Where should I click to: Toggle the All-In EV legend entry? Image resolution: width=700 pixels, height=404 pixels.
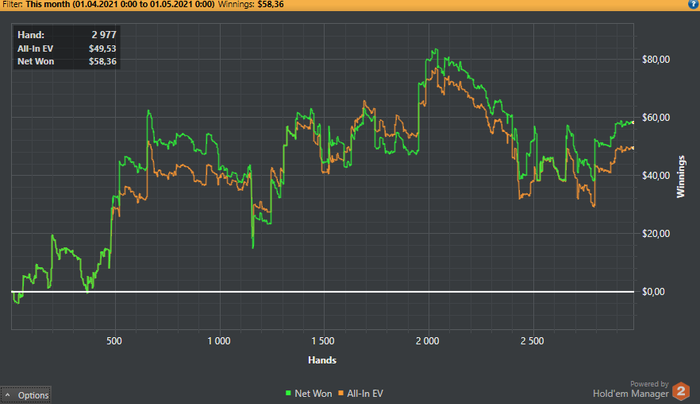[x=361, y=393]
